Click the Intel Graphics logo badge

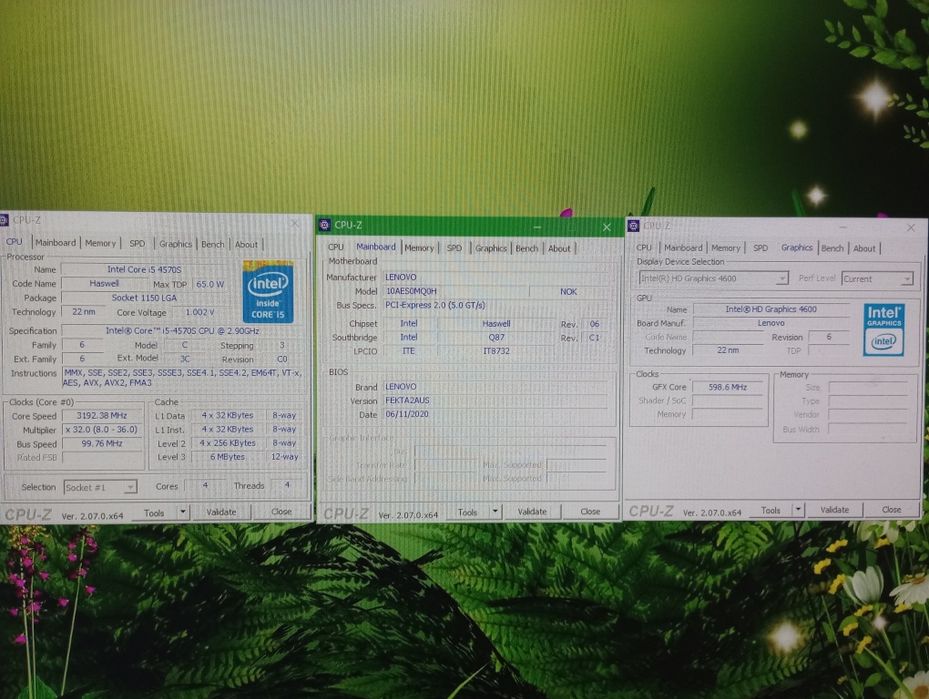pos(883,329)
